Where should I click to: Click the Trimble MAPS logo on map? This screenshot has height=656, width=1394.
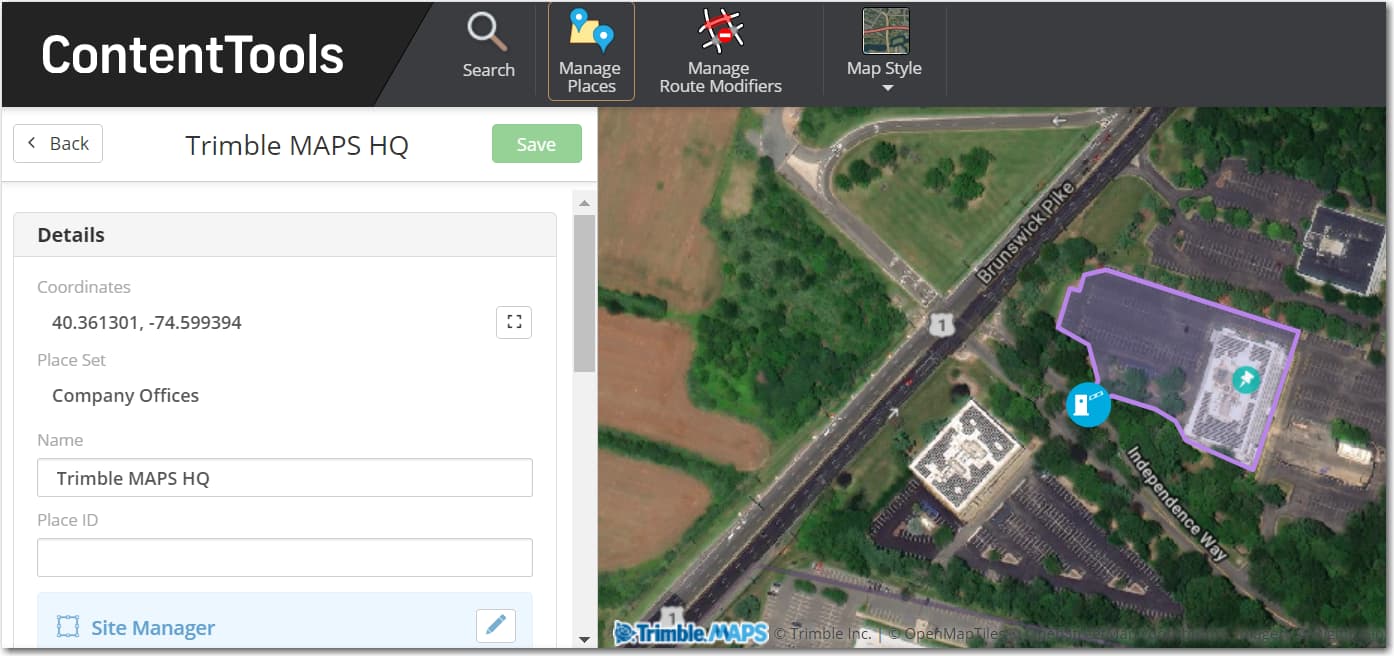(691, 633)
